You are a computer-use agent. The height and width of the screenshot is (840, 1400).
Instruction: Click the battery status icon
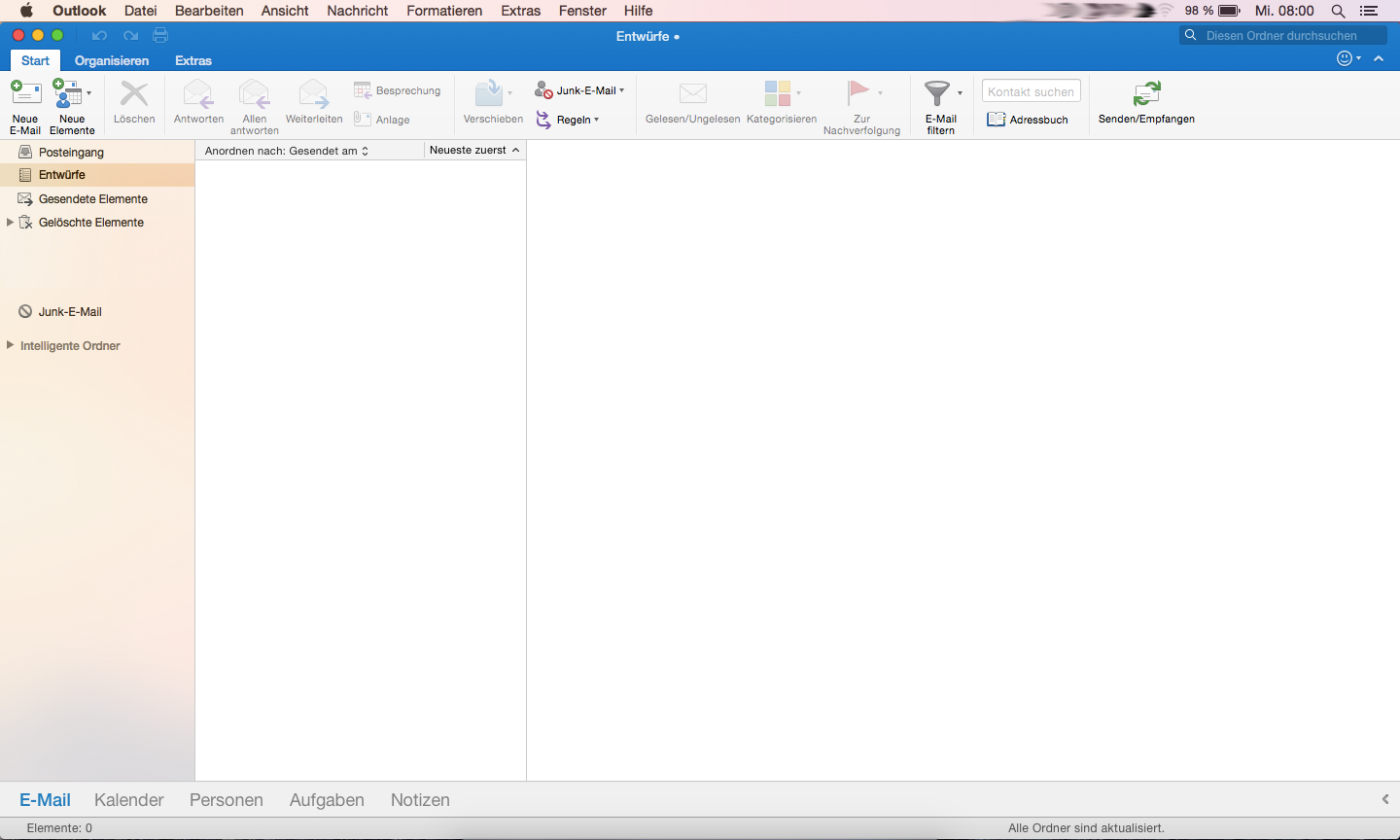click(1230, 11)
